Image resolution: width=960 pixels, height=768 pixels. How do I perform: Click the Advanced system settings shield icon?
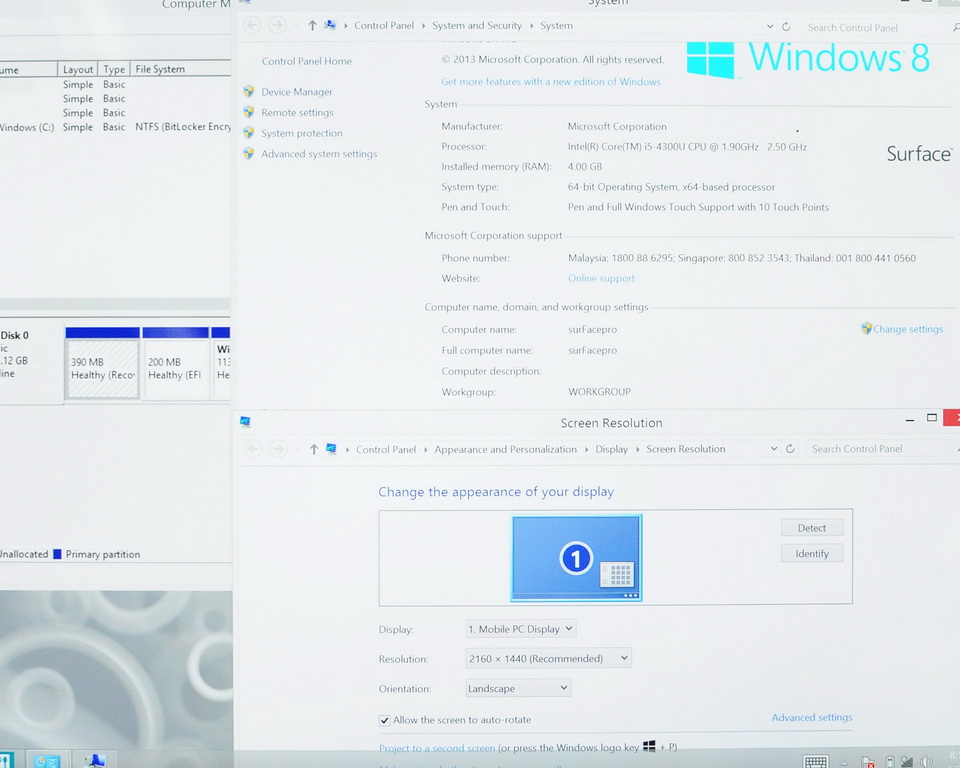[249, 154]
